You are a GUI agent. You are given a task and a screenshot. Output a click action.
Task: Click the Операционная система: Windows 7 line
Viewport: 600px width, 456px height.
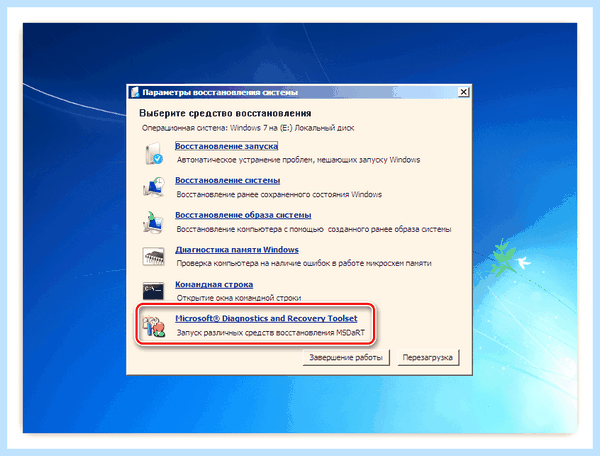248,128
